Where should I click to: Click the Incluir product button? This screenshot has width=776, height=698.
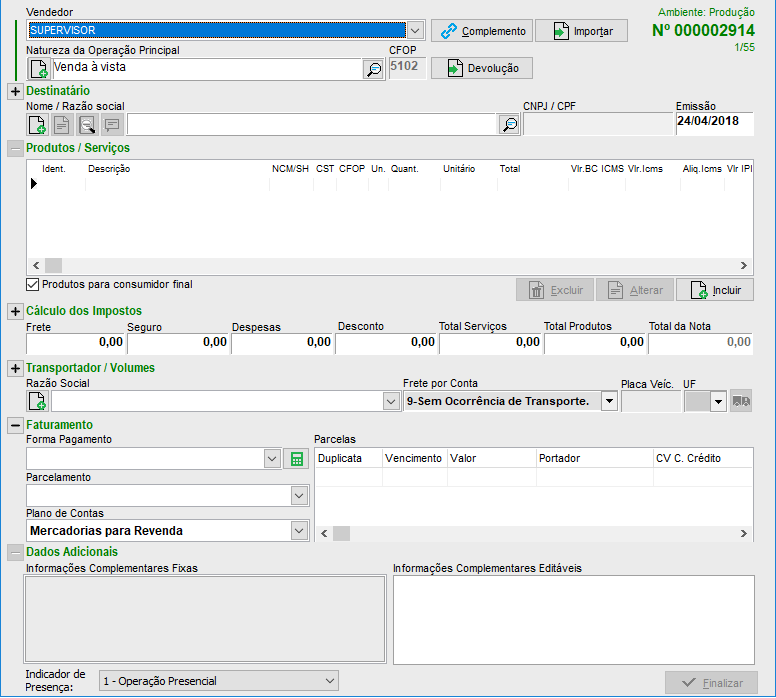(714, 290)
